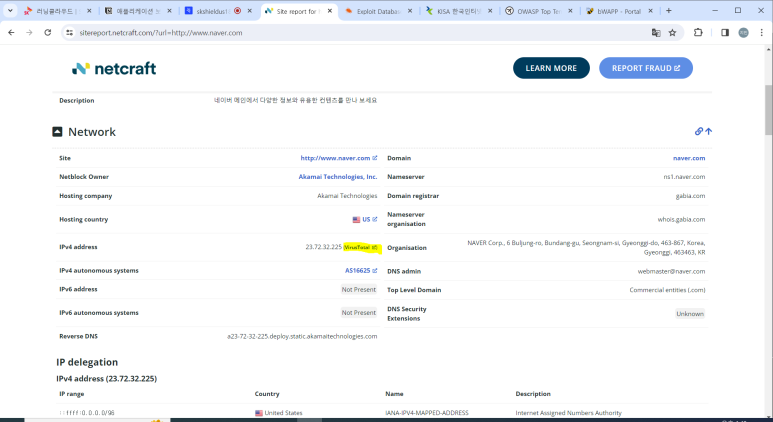Open the AS16625 autonomous system link
Image resolution: width=773 pixels, height=422 pixels.
tap(361, 271)
